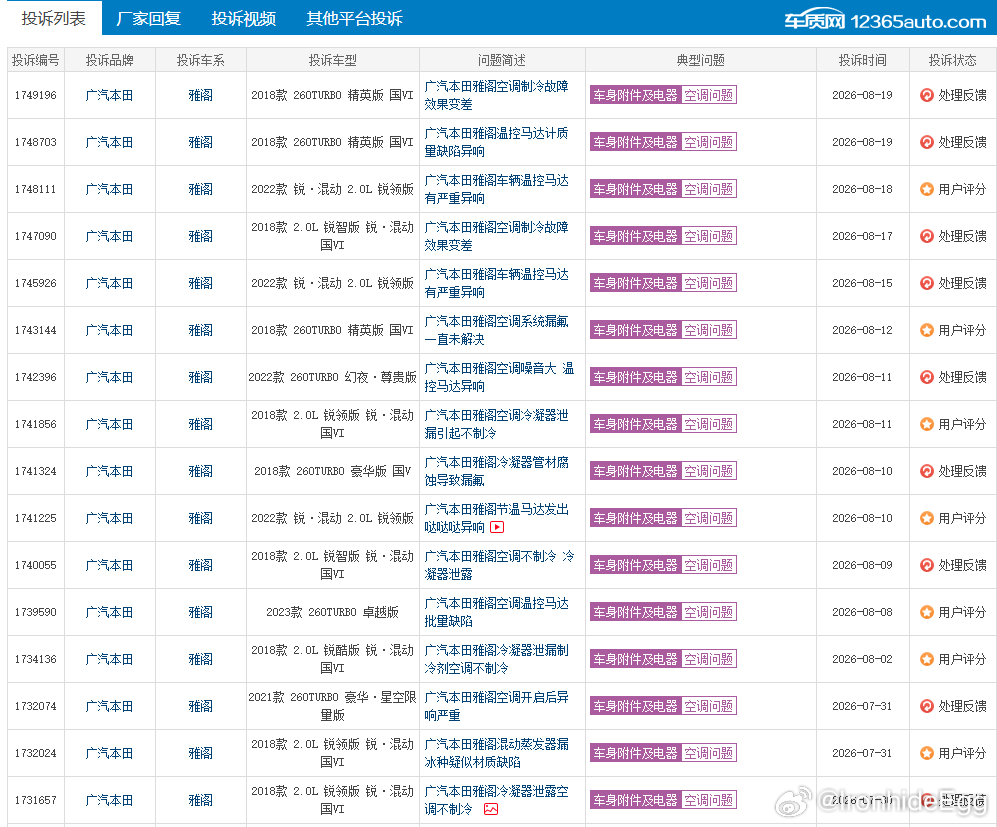Open the 厂家回复 tab
Screen dimensions: 997x827
[149, 18]
